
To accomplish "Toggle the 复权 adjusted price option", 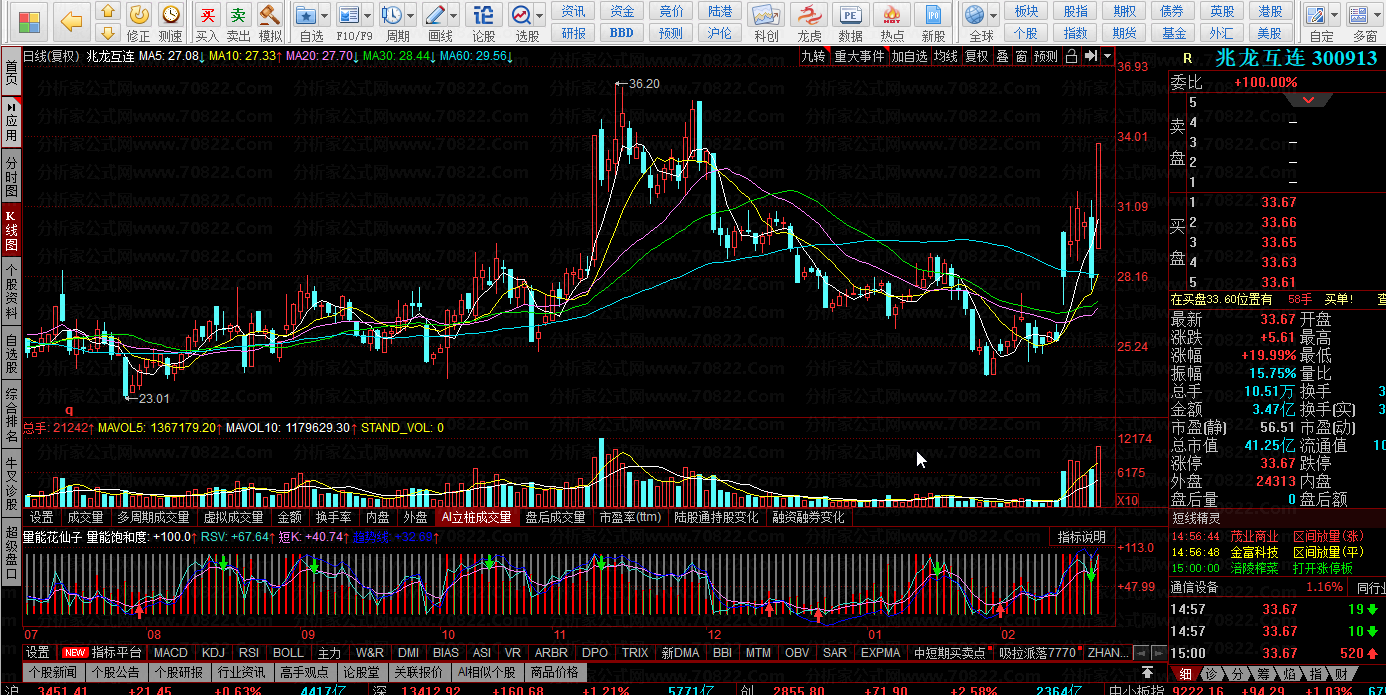I will tap(977, 56).
